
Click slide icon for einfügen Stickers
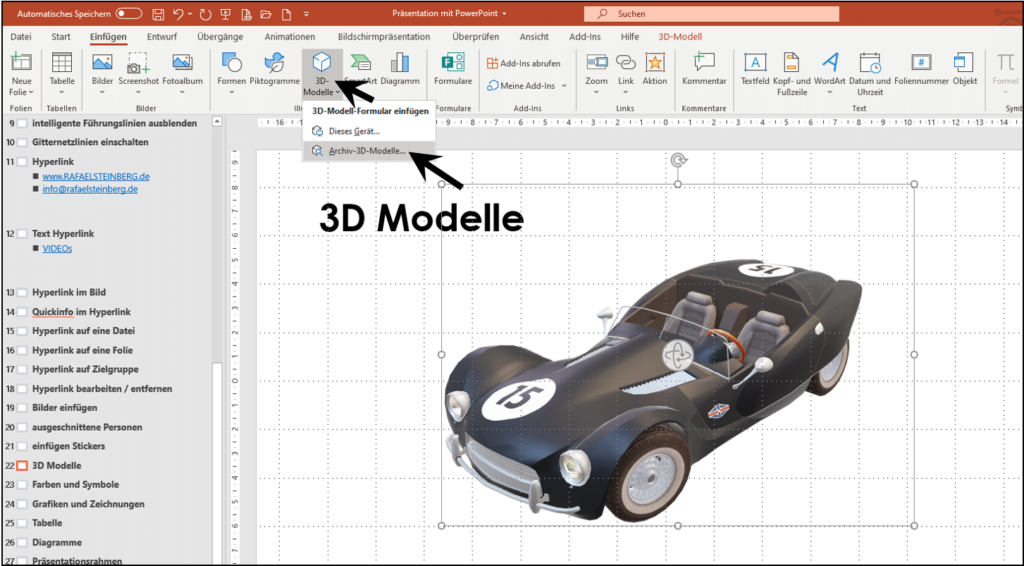pos(22,446)
